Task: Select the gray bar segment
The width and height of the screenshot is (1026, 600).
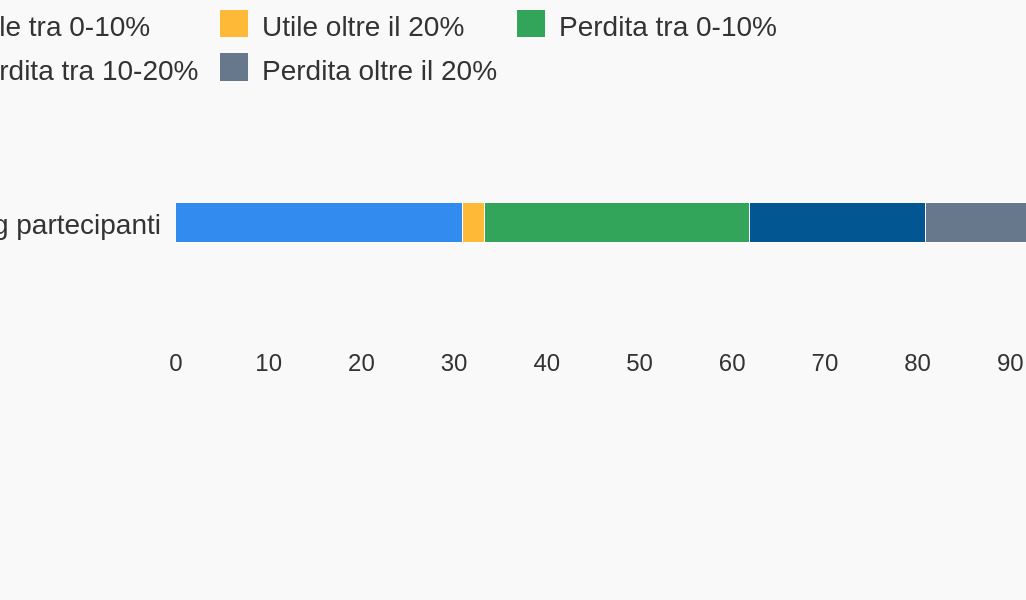Action: pyautogui.click(x=975, y=223)
